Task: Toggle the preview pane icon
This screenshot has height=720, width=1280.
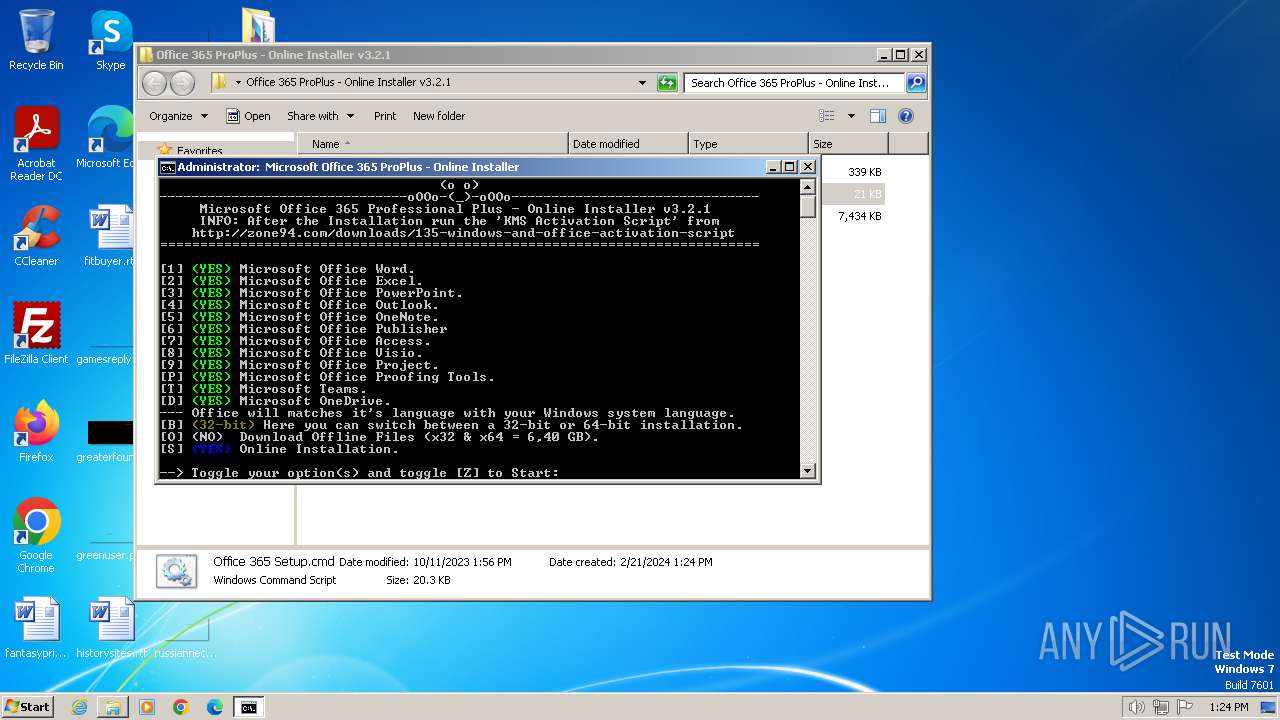Action: tap(878, 116)
